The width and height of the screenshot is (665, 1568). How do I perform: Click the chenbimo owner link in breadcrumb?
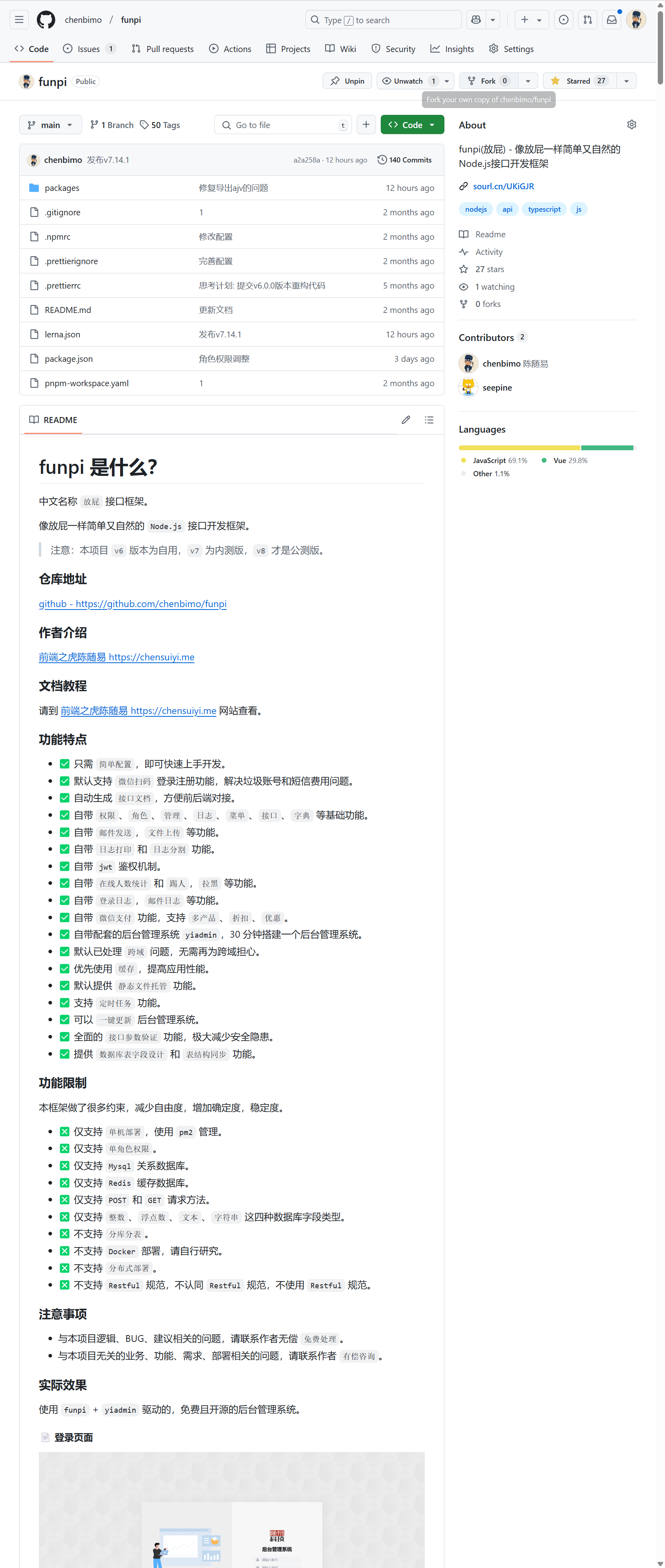(x=83, y=20)
